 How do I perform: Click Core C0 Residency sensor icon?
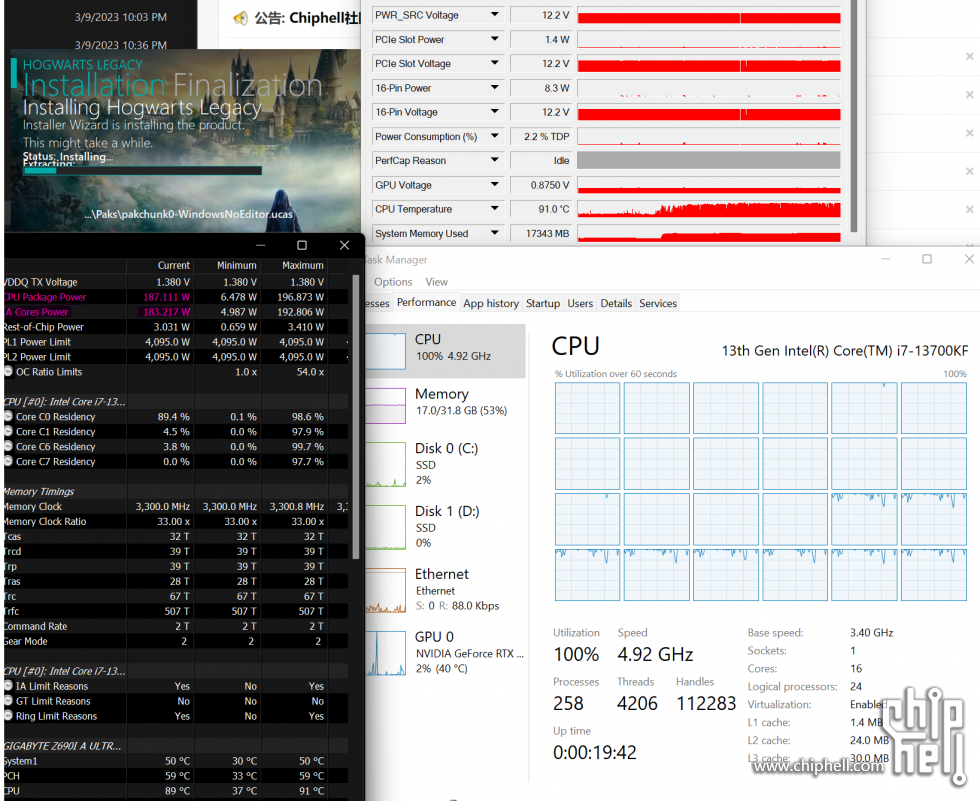(8, 416)
